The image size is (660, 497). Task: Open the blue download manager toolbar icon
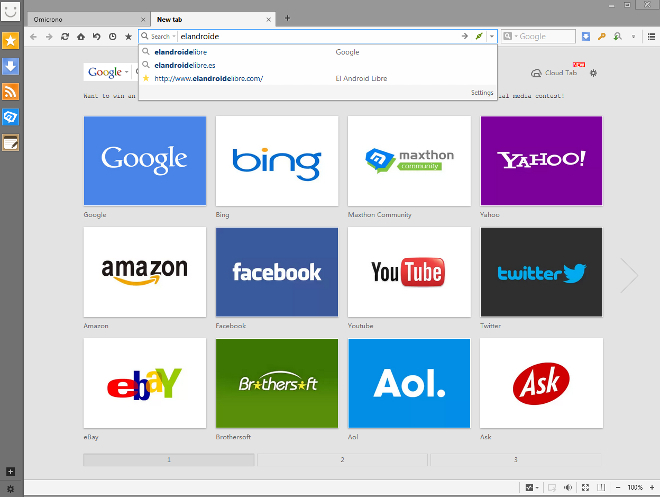585,37
